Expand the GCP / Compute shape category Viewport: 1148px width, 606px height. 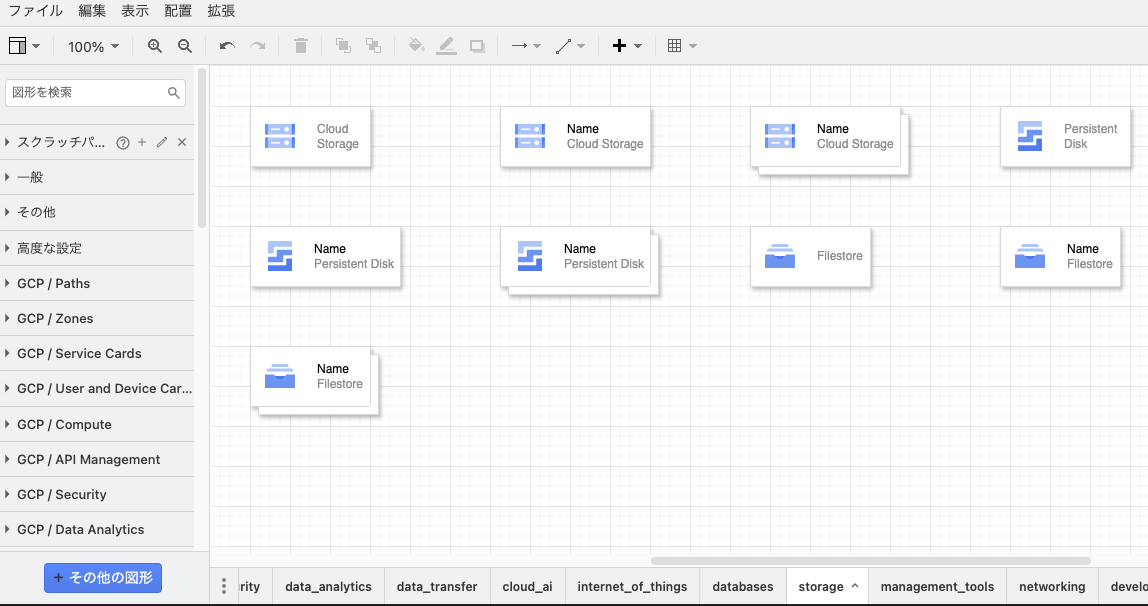click(64, 424)
